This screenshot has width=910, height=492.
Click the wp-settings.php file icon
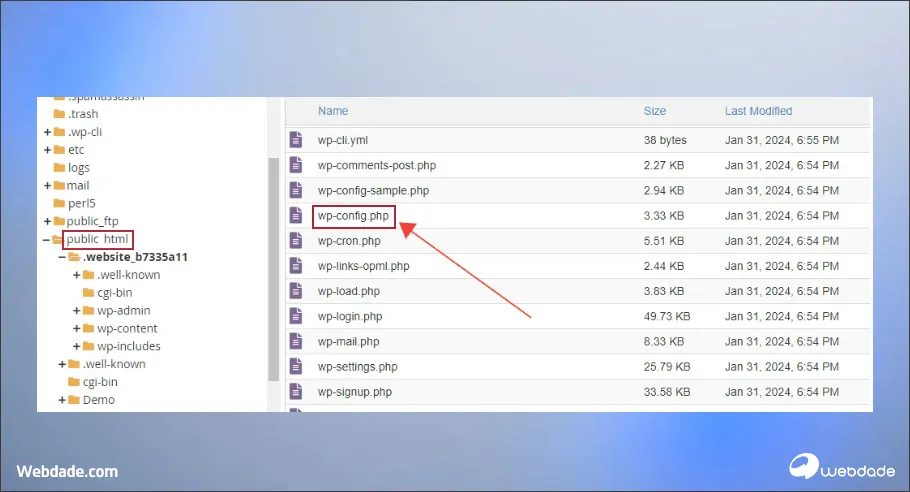pyautogui.click(x=295, y=367)
